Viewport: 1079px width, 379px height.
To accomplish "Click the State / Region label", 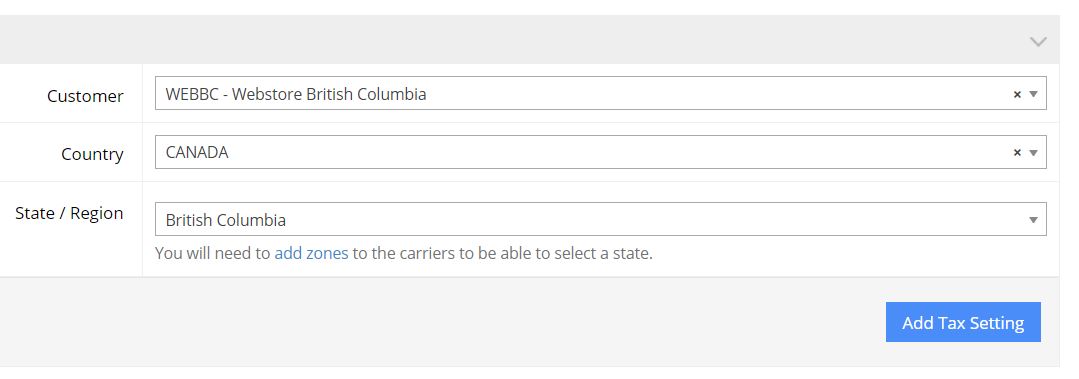I will point(69,213).
